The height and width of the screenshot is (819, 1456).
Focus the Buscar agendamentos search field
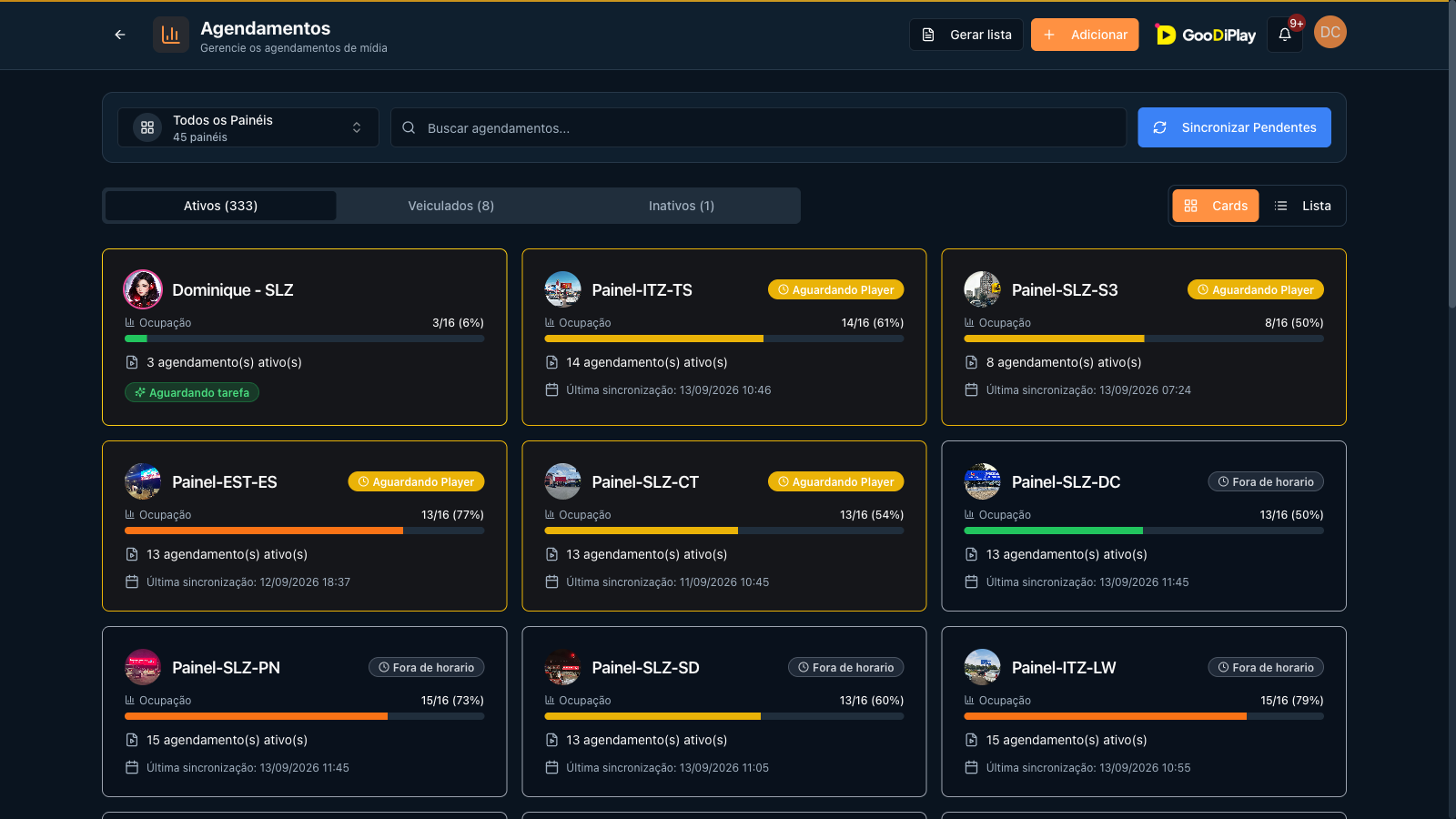click(x=759, y=127)
